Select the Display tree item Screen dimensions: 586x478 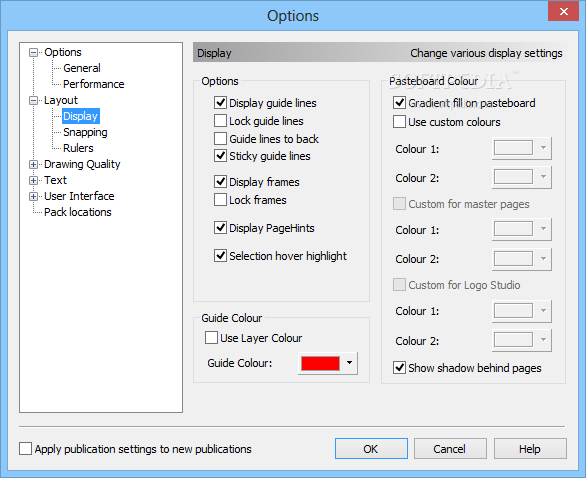click(x=80, y=116)
